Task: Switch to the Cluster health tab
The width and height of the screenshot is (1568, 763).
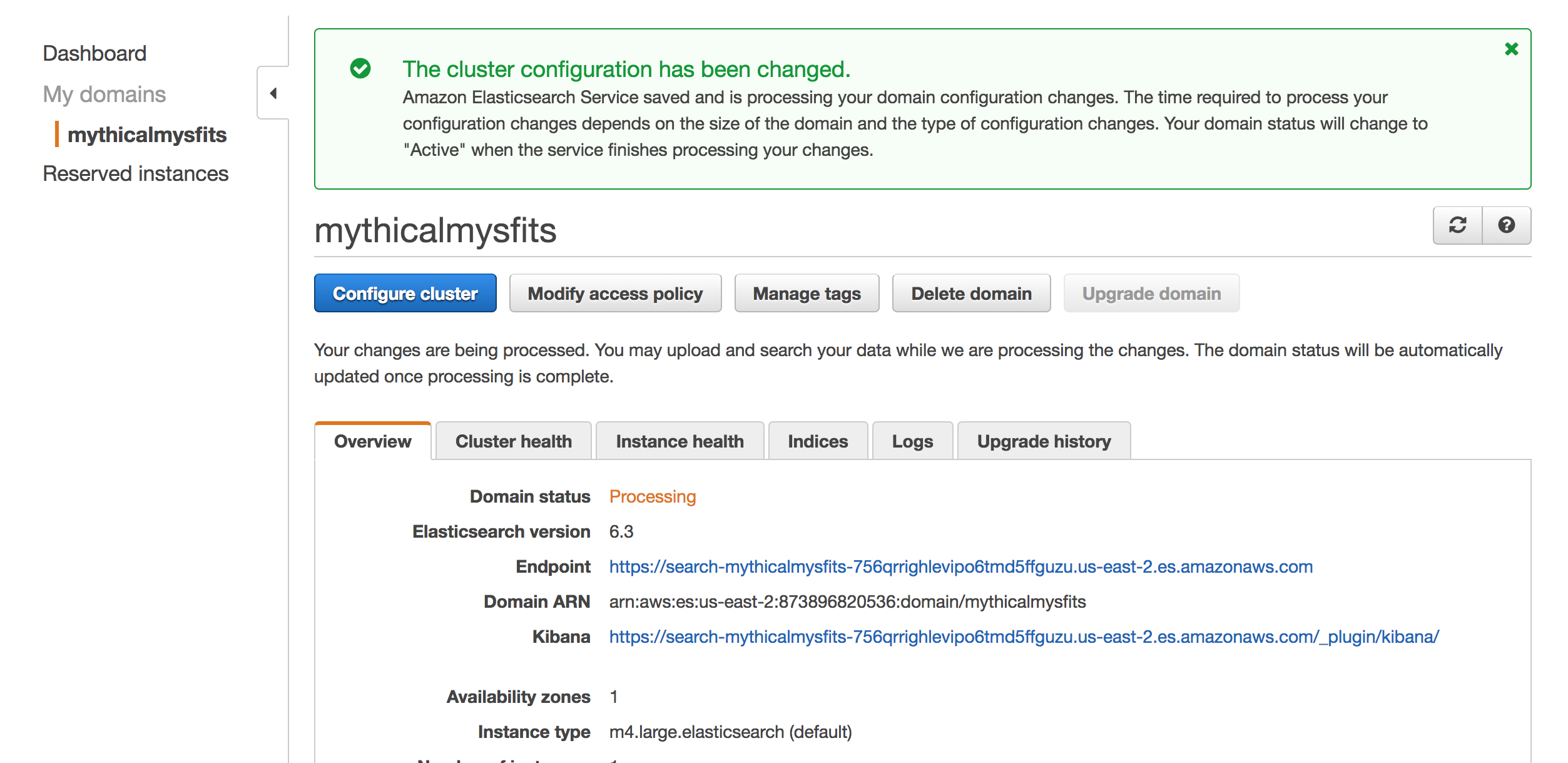Action: click(514, 441)
